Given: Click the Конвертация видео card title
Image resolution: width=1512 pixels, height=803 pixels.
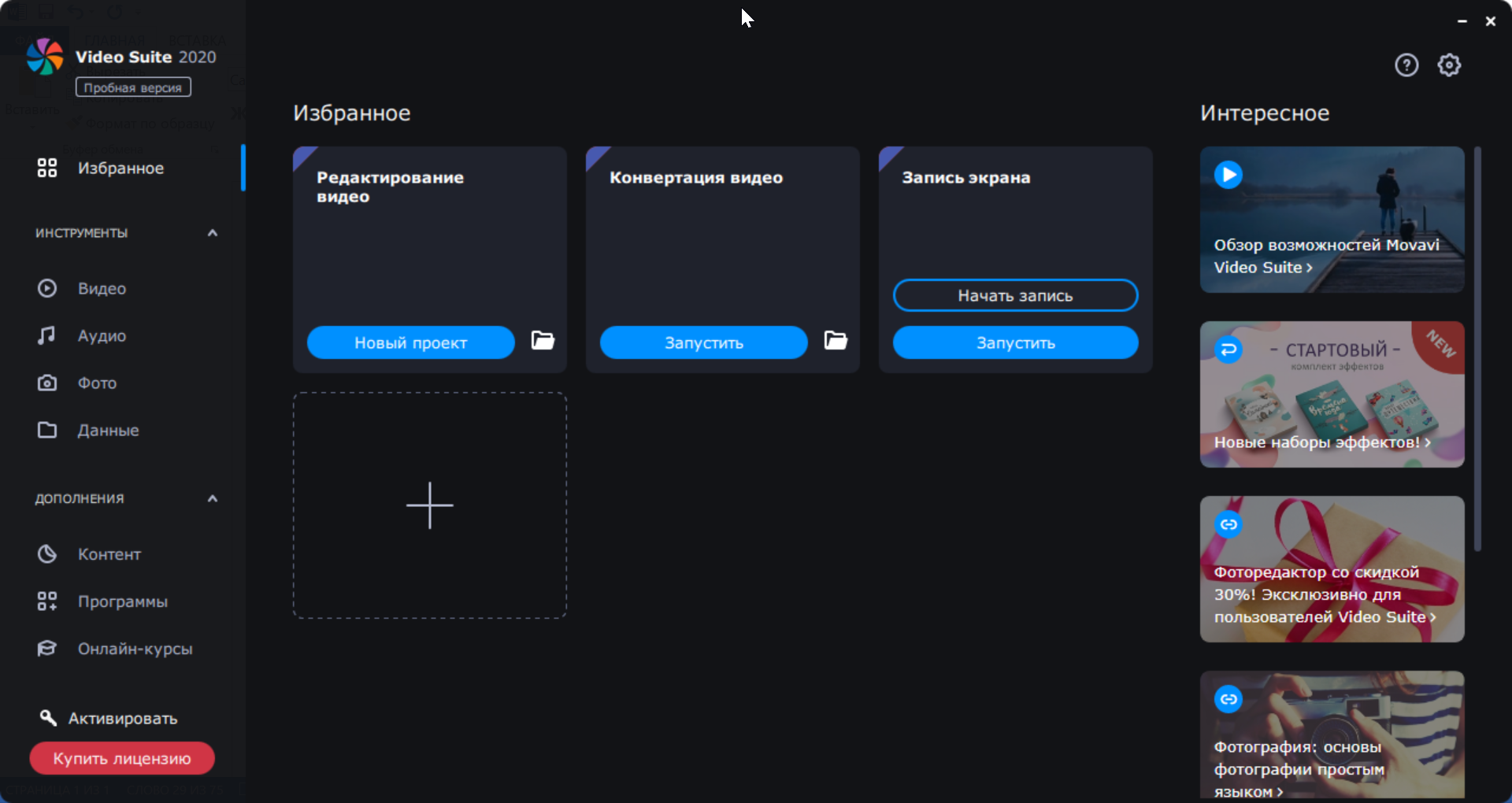Looking at the screenshot, I should [x=696, y=178].
